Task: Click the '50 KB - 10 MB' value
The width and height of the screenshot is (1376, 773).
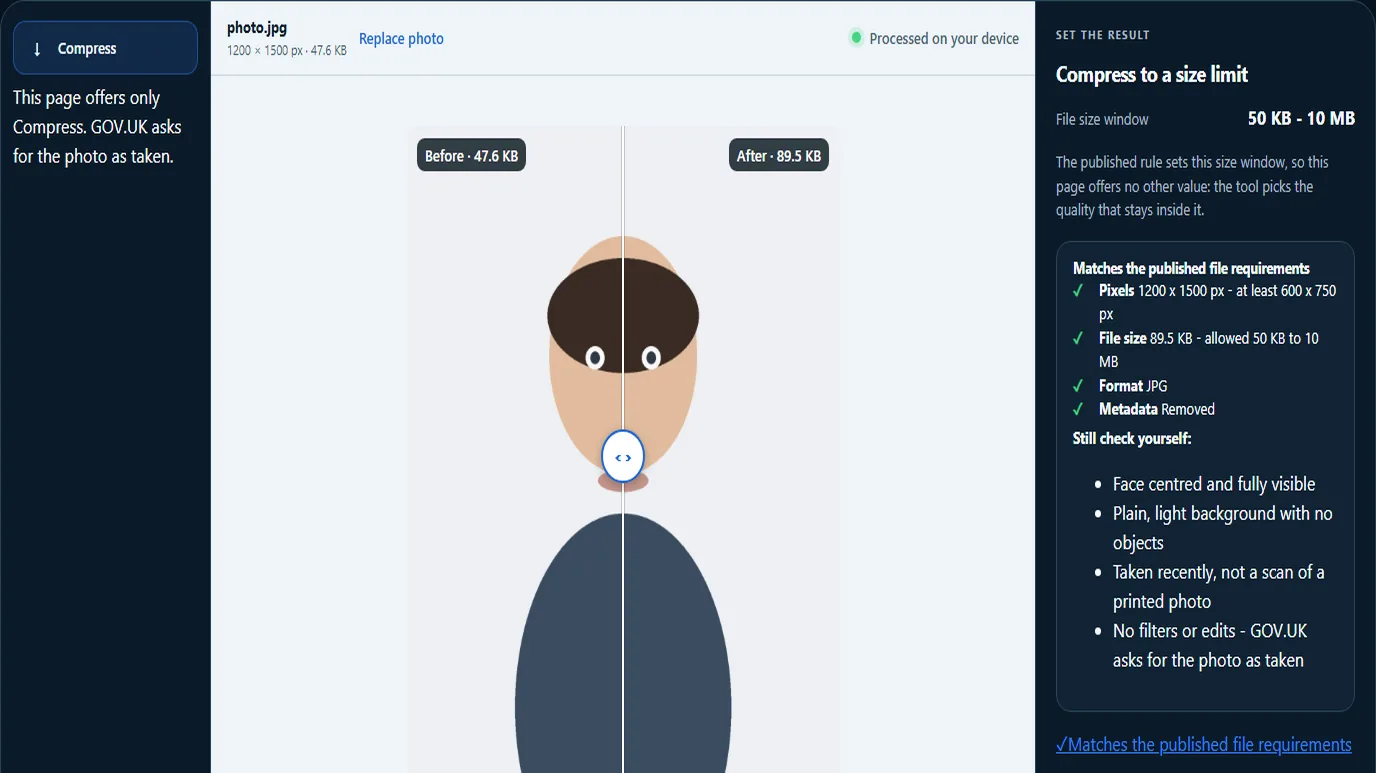Action: [x=1301, y=118]
